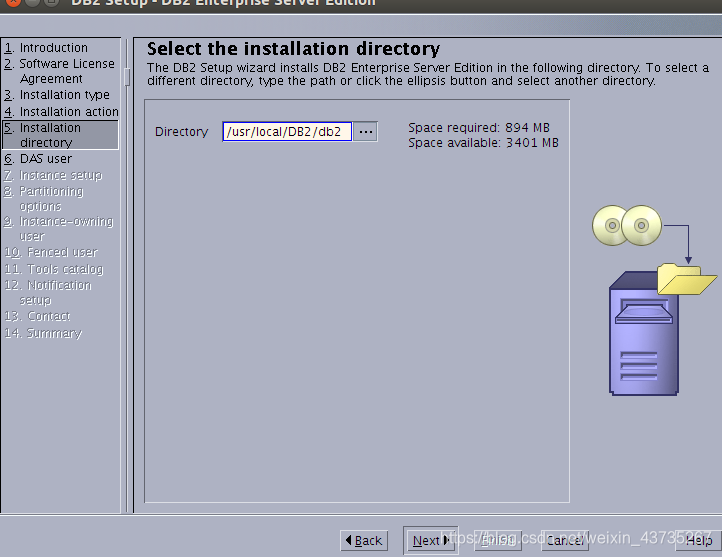Screen dimensions: 722x557
Task: Click disabled step 7 Instance setup
Action: 53,175
